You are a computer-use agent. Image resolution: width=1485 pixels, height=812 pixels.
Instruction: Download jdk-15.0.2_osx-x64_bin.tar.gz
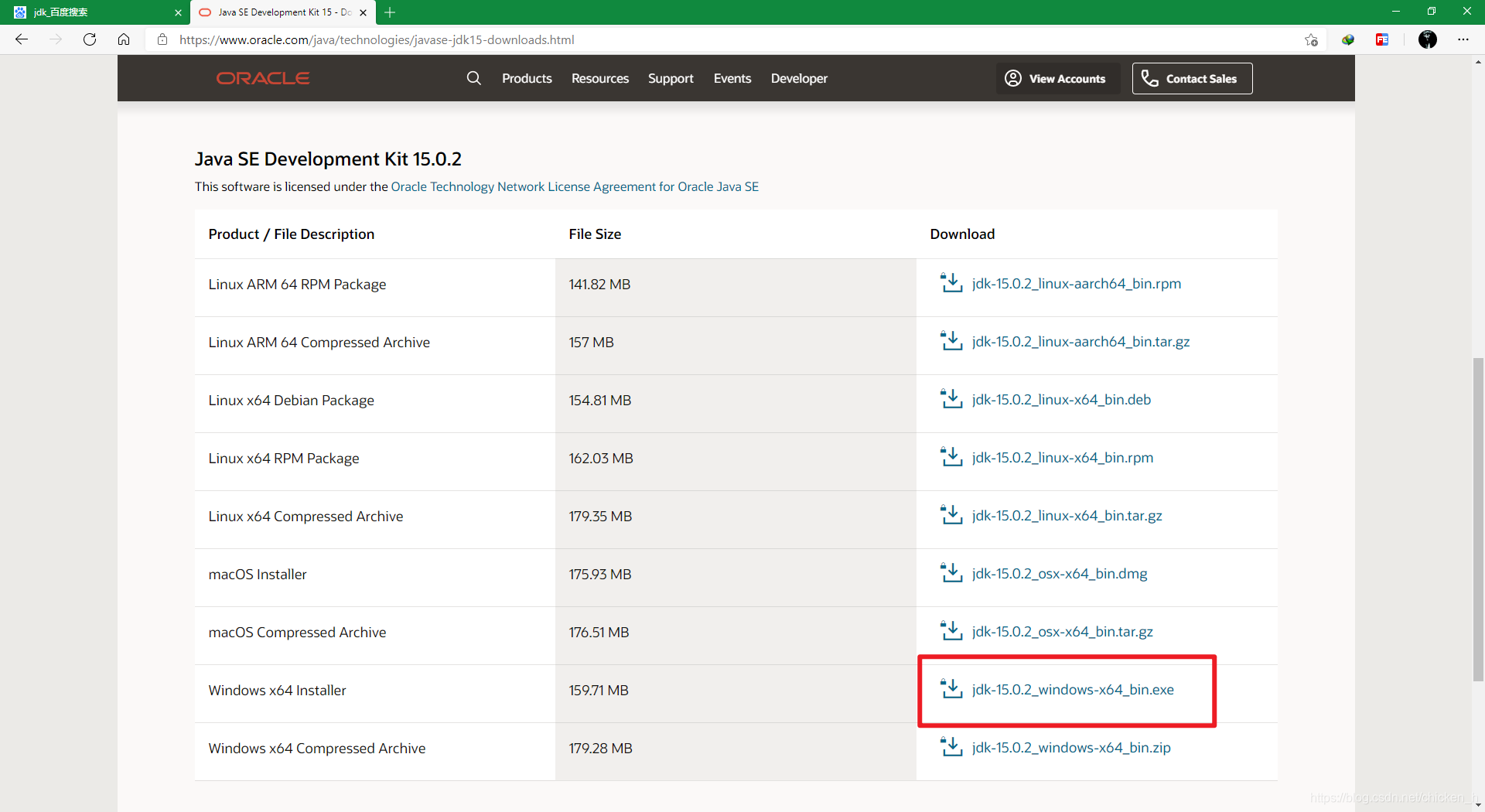1063,632
